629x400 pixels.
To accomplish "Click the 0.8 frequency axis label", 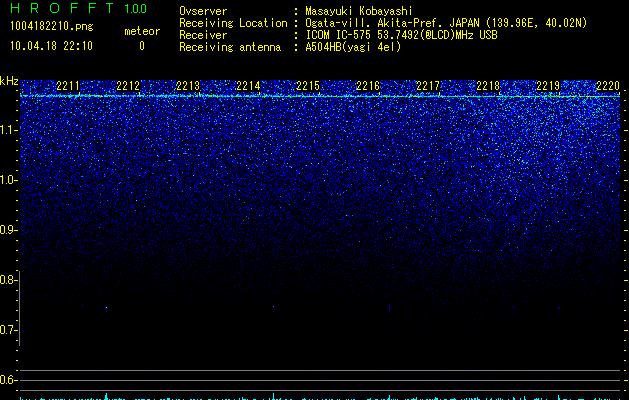I will pos(8,280).
